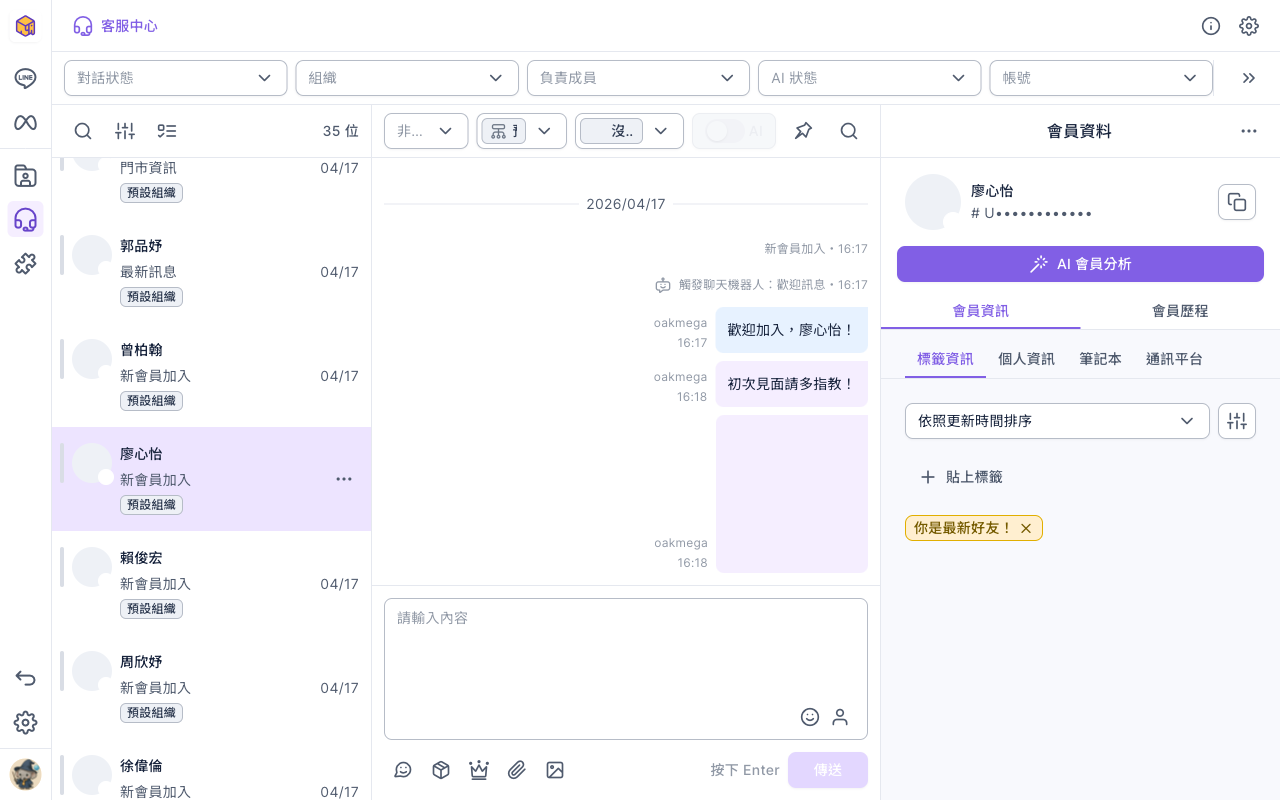
Task: Switch to the 筆記本 tab
Action: [1100, 359]
